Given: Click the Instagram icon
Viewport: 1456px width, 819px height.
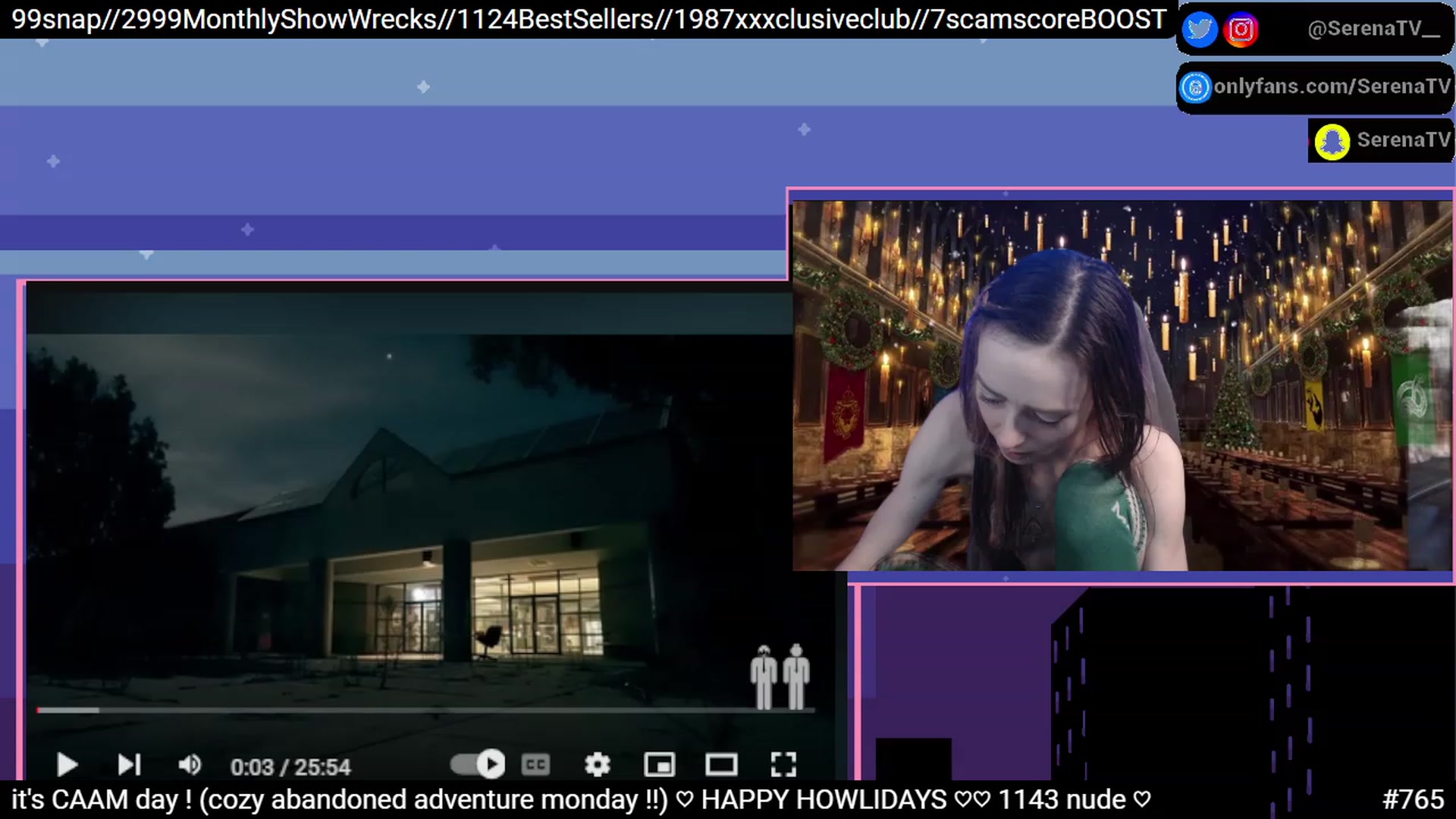Looking at the screenshot, I should pyautogui.click(x=1241, y=30).
